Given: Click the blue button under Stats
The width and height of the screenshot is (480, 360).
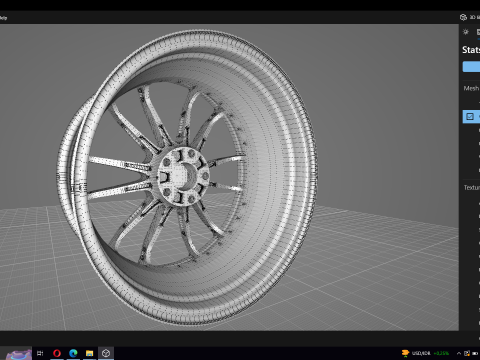Looking at the screenshot, I should [x=471, y=67].
